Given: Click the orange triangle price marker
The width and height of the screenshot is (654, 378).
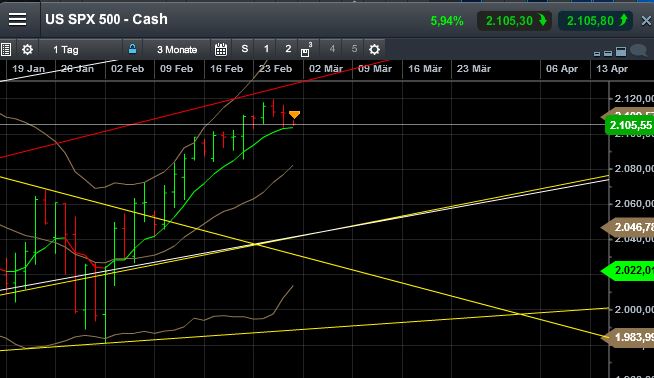Looking at the screenshot, I should tap(294, 115).
